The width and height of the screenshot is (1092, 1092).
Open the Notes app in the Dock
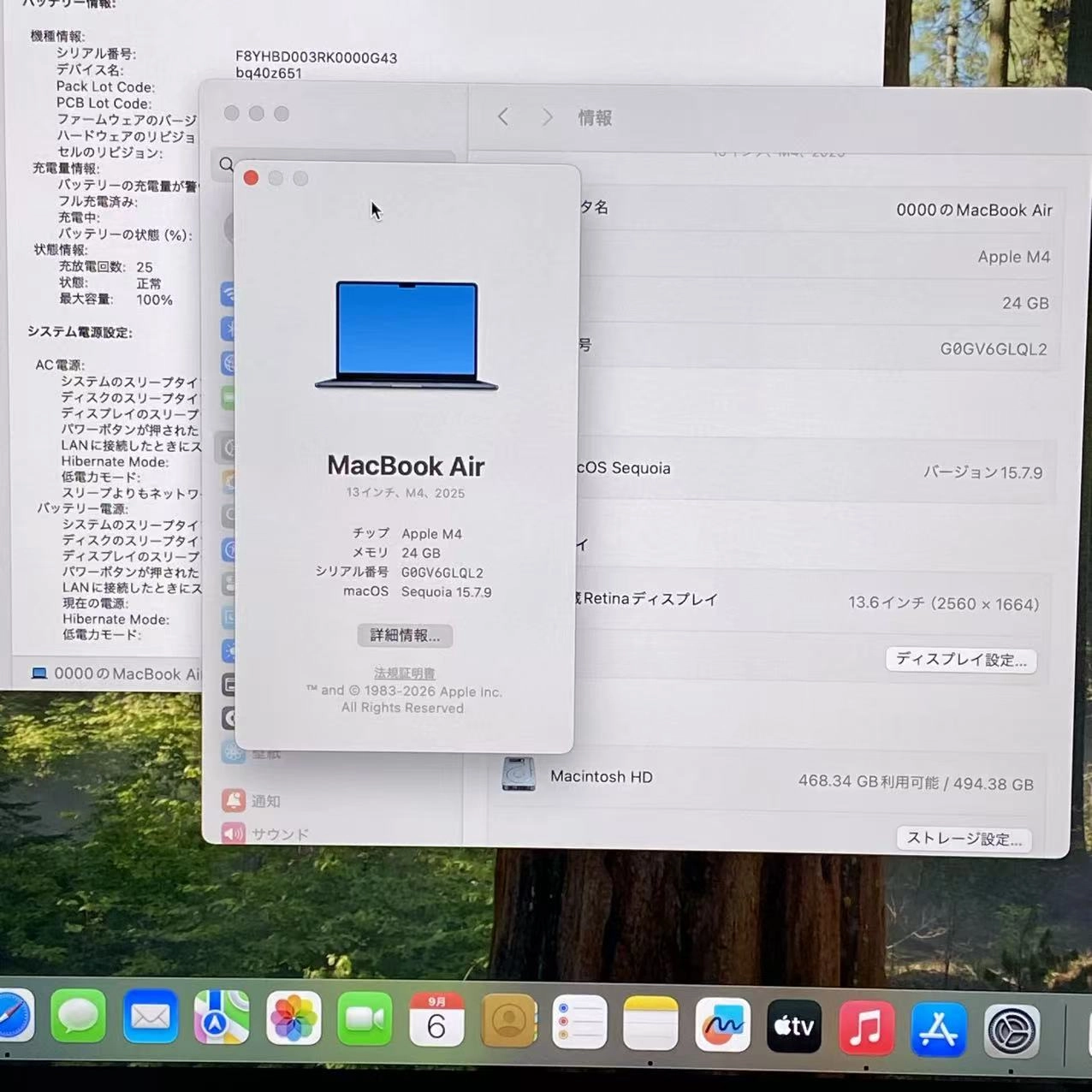pyautogui.click(x=650, y=1023)
